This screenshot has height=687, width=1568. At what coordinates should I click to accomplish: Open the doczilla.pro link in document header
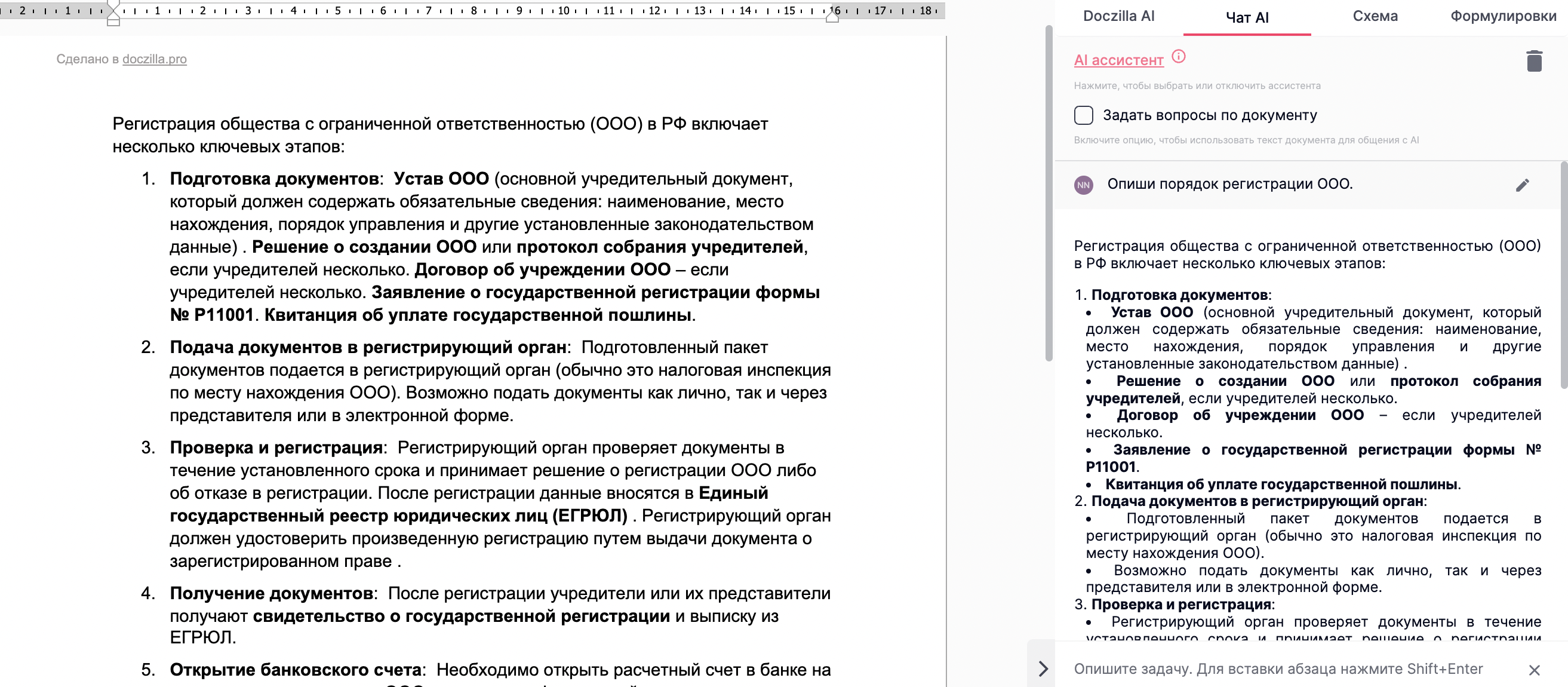pyautogui.click(x=155, y=59)
